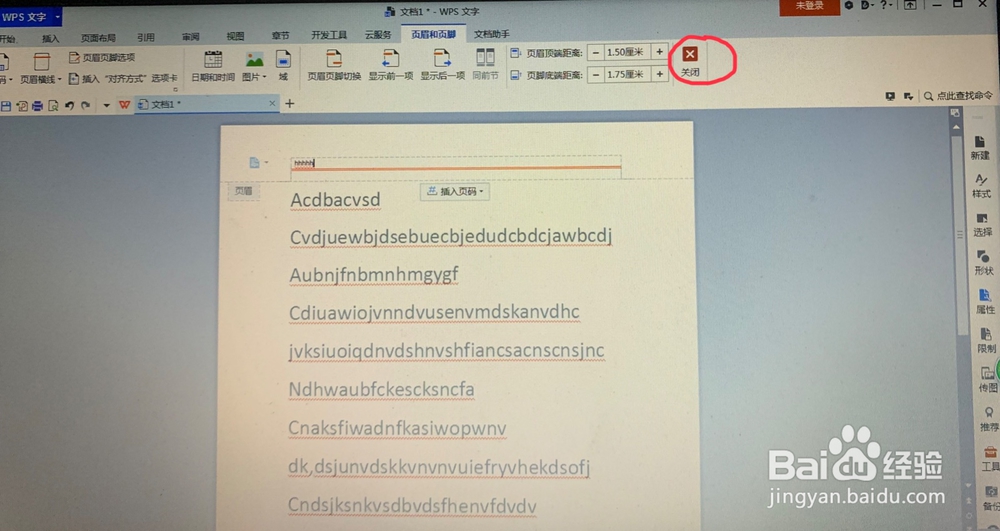Click the text line Aubnjfnbmnhmgygf
Screen dimensions: 1000x531
[374, 275]
